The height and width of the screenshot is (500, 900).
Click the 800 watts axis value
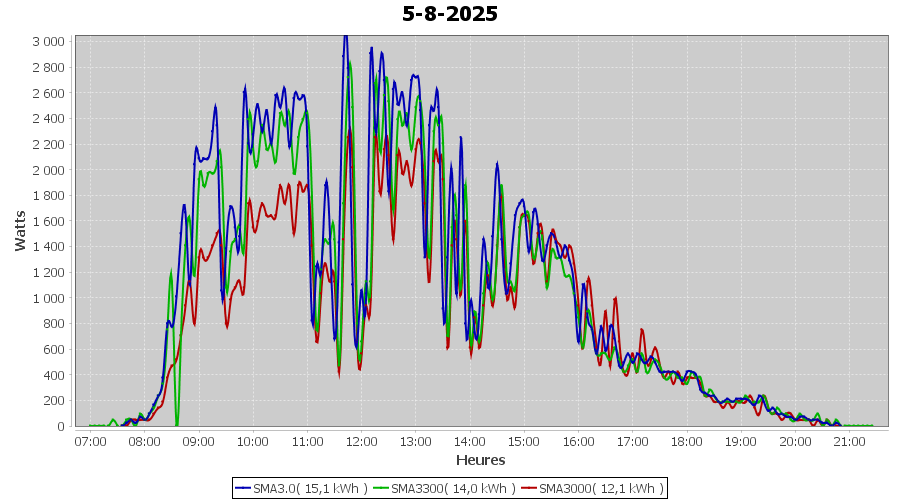pyautogui.click(x=54, y=324)
